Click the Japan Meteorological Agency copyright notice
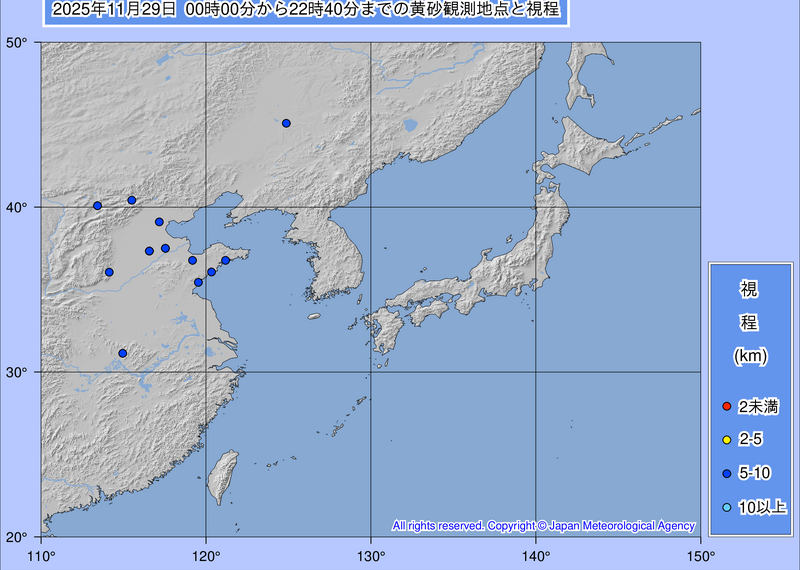Image resolution: width=800 pixels, height=570 pixels. tap(543, 526)
